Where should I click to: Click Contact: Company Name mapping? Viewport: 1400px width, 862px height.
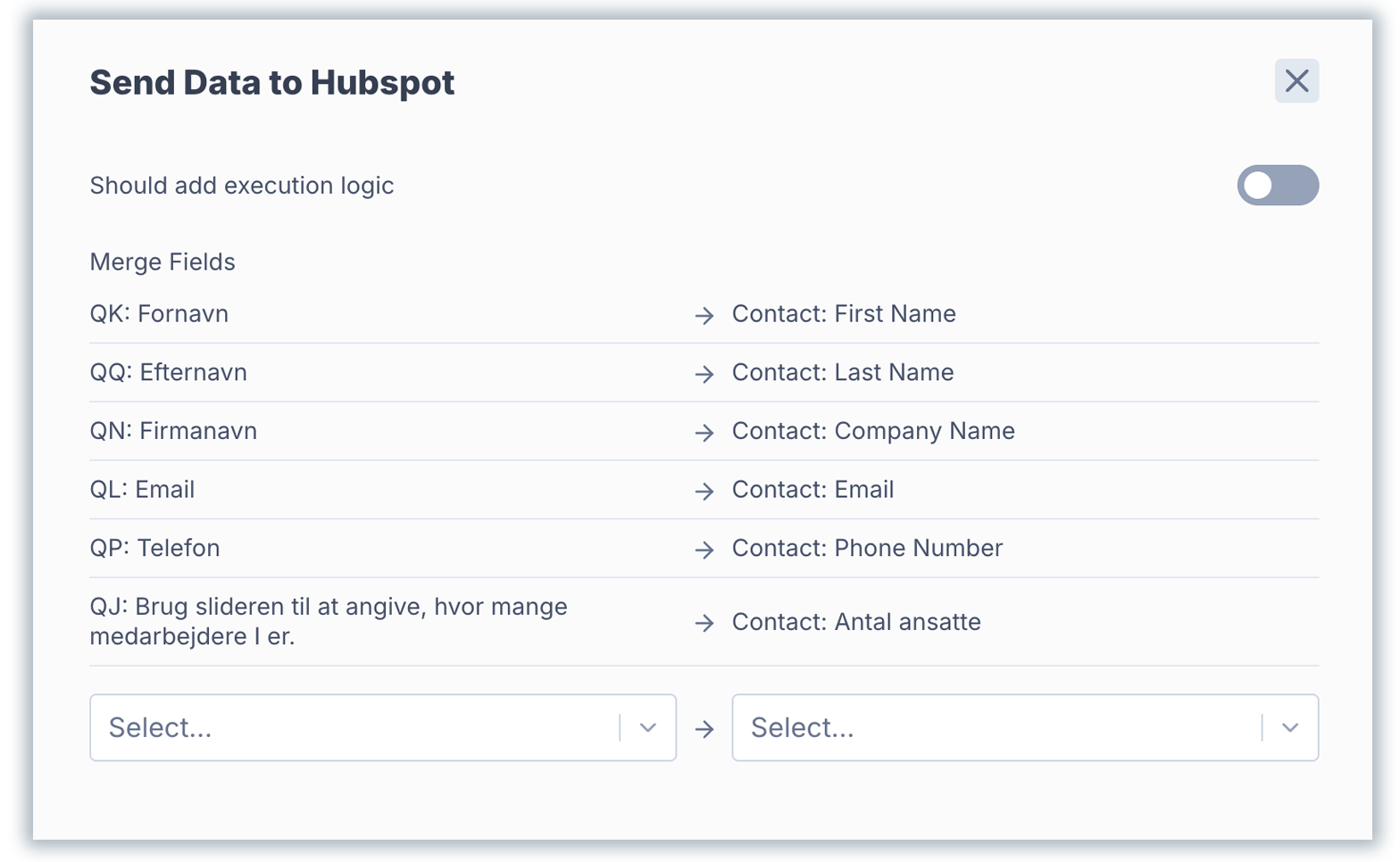click(873, 431)
